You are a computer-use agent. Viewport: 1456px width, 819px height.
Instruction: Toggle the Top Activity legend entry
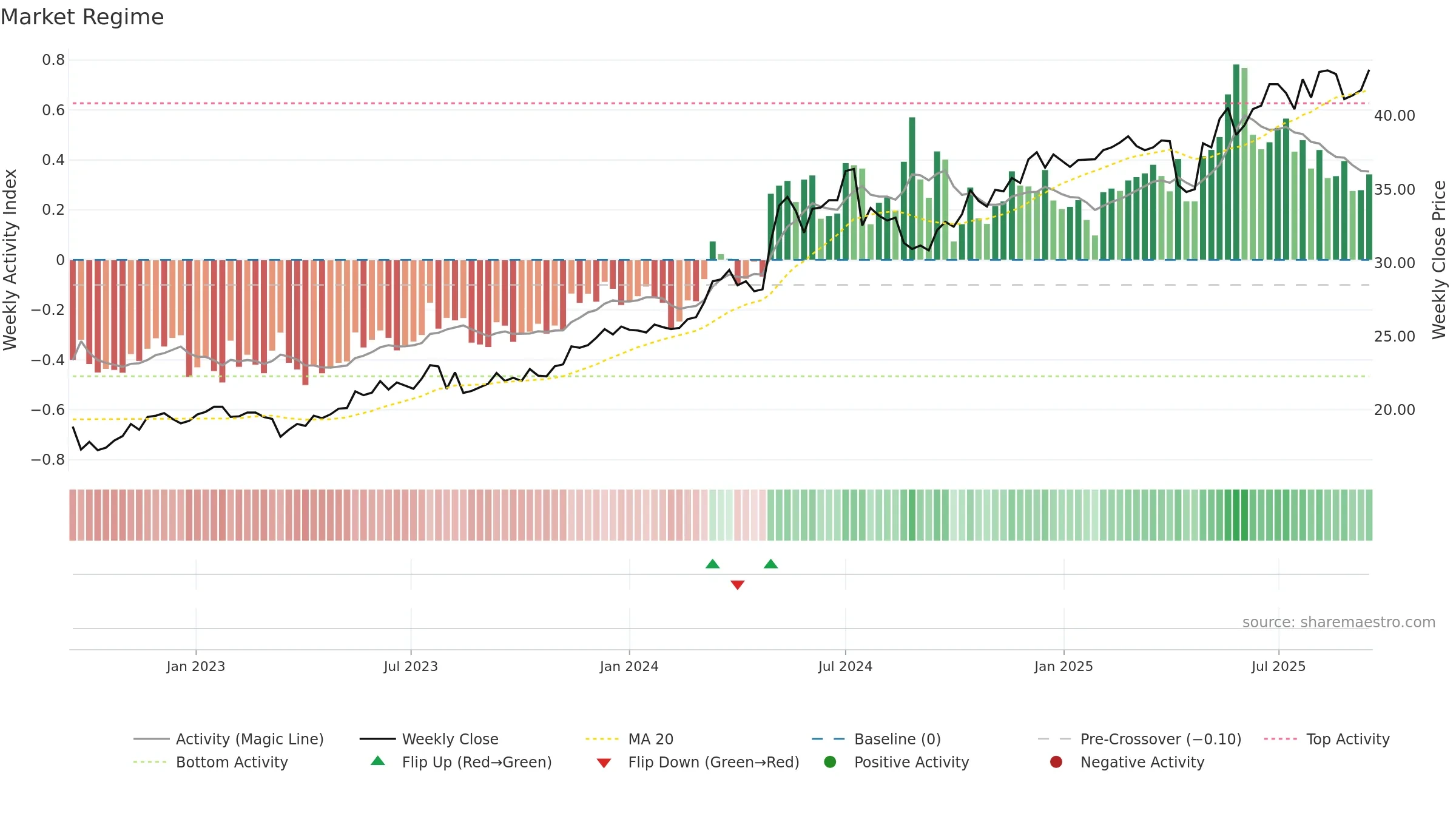(1327, 739)
